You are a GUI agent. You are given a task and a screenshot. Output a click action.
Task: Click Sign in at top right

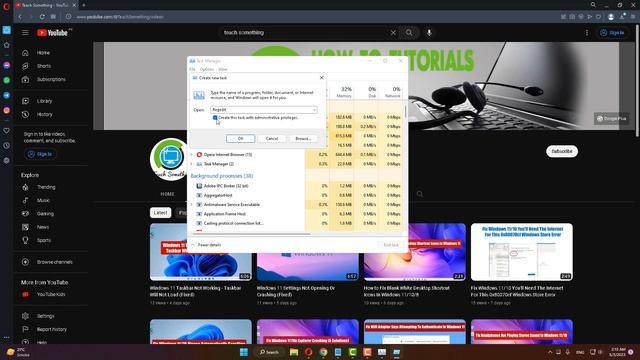tap(611, 33)
